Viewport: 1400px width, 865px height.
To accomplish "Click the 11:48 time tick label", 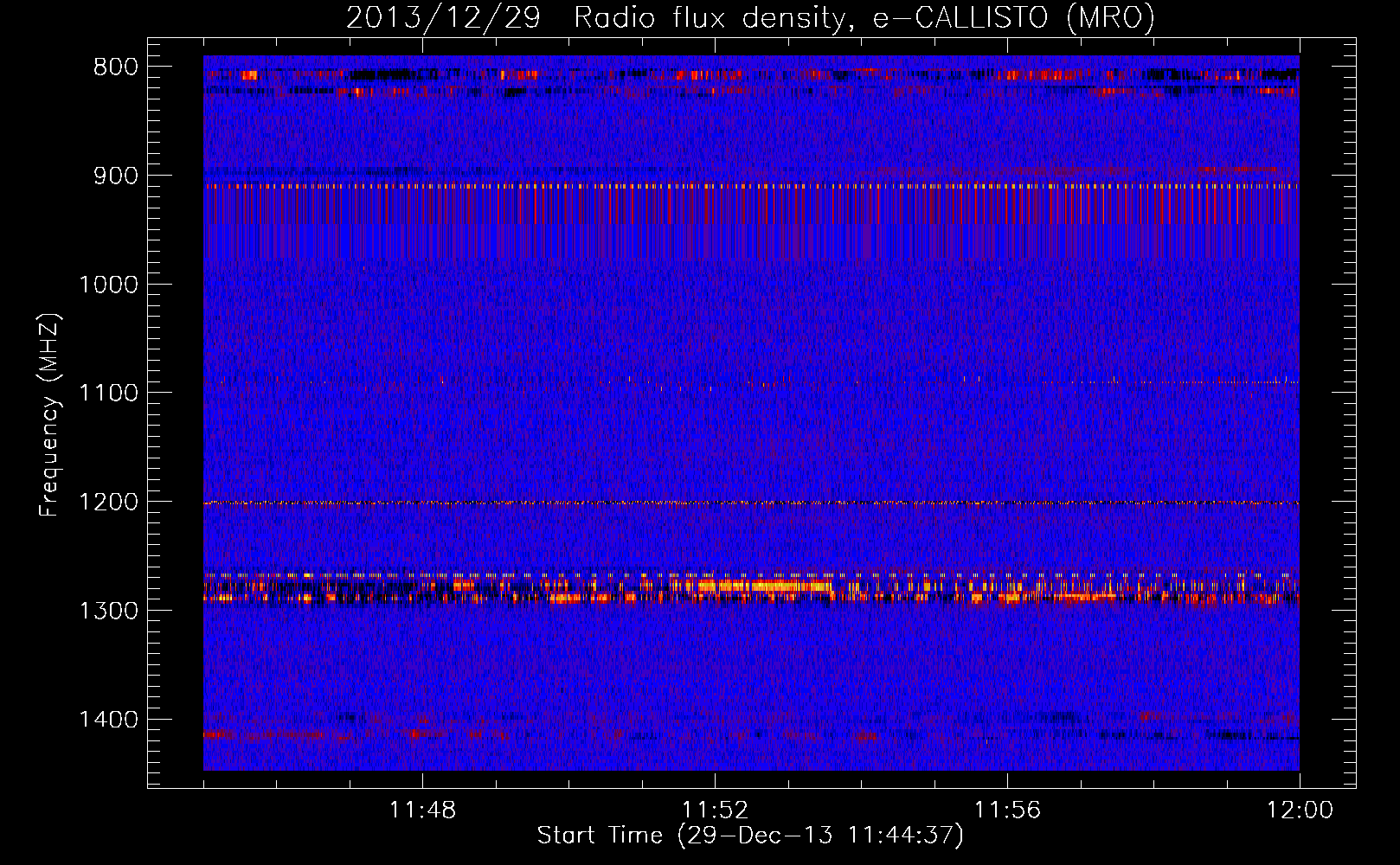I will (x=422, y=811).
